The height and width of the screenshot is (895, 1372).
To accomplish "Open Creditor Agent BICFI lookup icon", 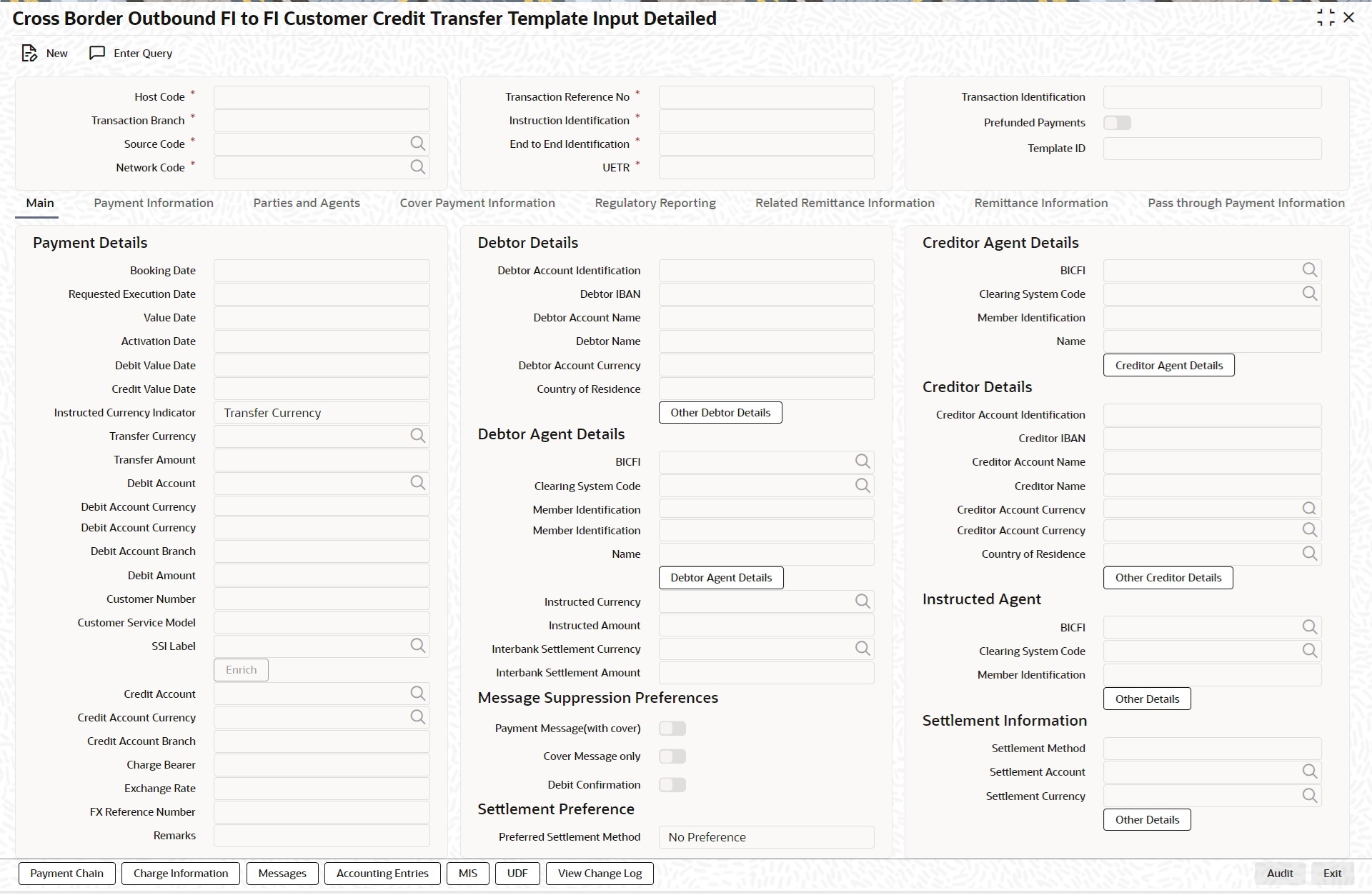I will coord(1309,271).
